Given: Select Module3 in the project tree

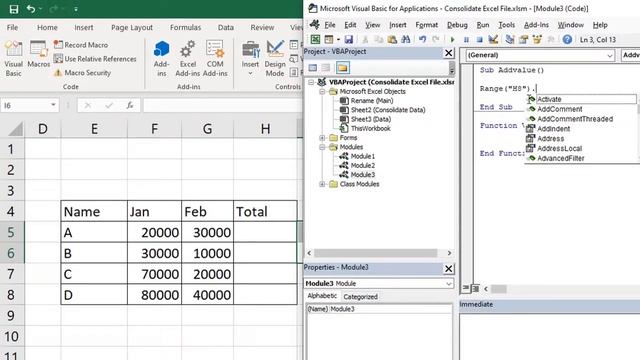Looking at the screenshot, I should (x=362, y=175).
